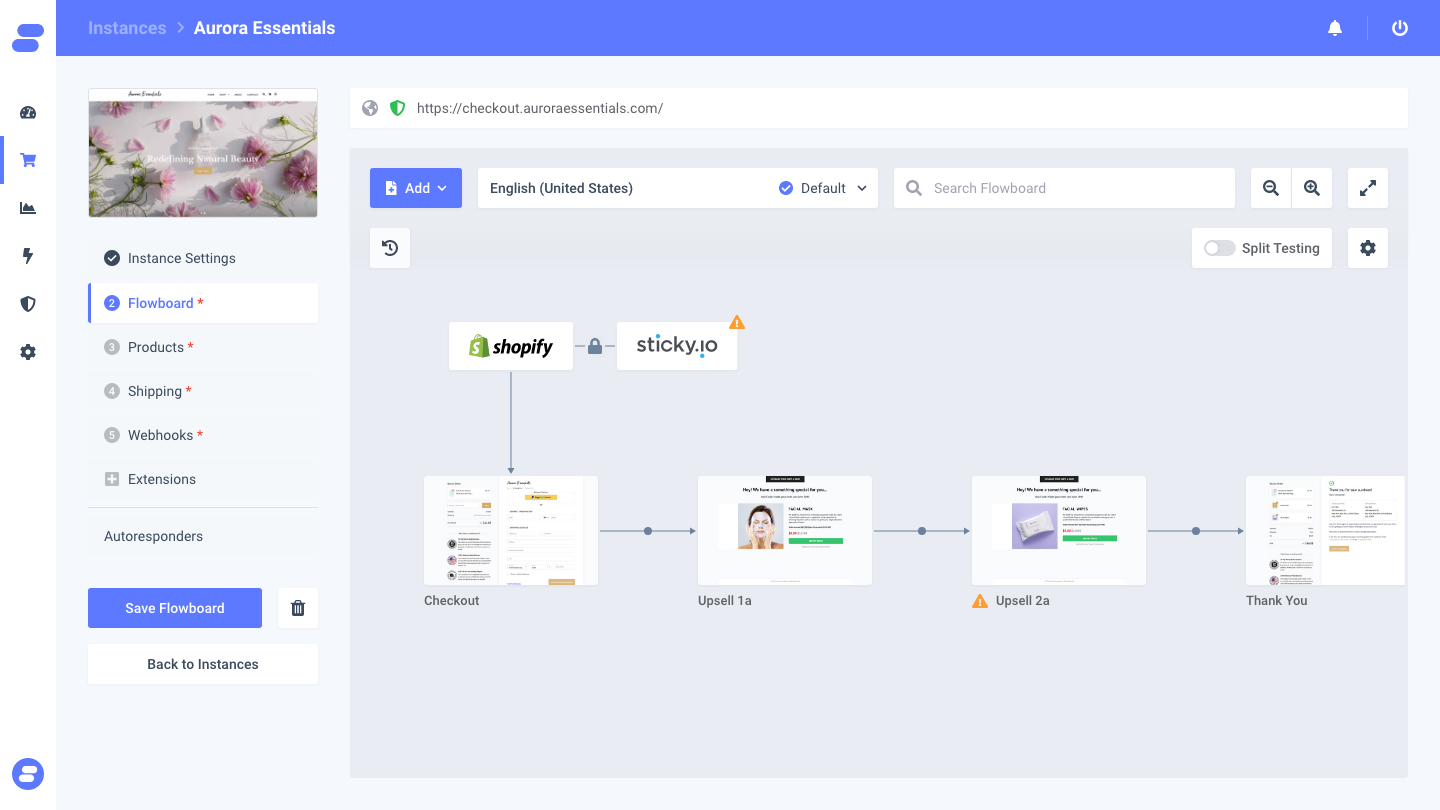1440x810 pixels.
Task: Open the shield sidebar icon
Action: coord(28,304)
